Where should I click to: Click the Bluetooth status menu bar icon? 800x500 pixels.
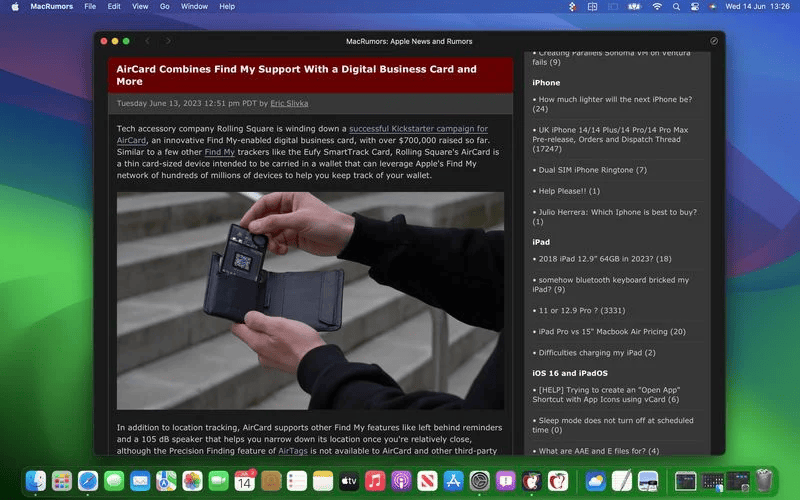tap(572, 6)
